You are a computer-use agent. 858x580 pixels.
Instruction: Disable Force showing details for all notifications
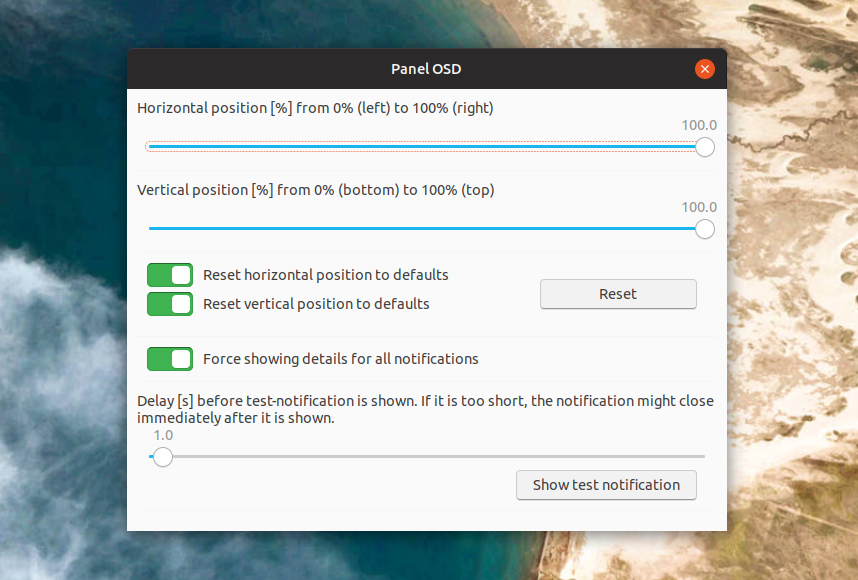(x=169, y=359)
